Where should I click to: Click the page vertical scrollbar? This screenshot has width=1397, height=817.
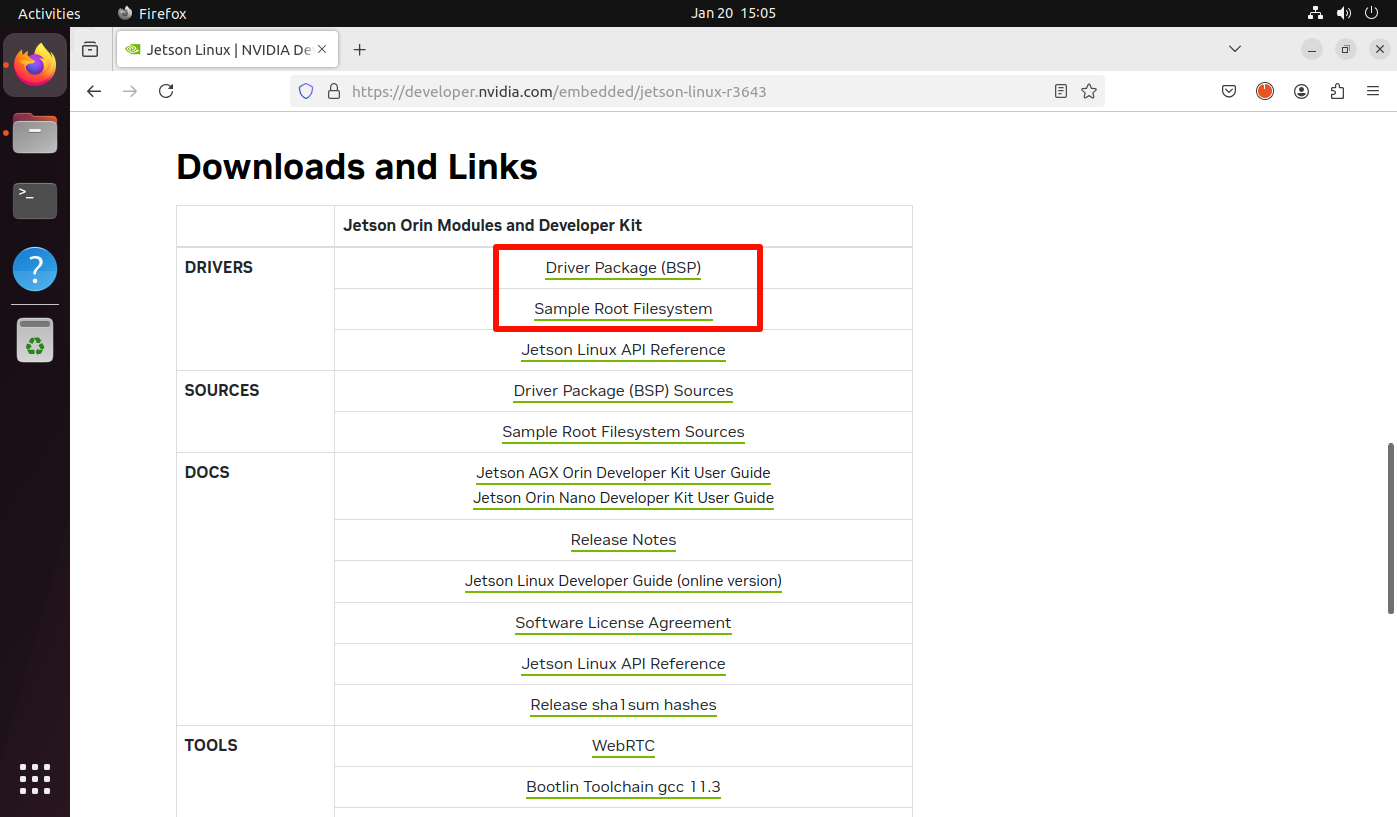1391,528
